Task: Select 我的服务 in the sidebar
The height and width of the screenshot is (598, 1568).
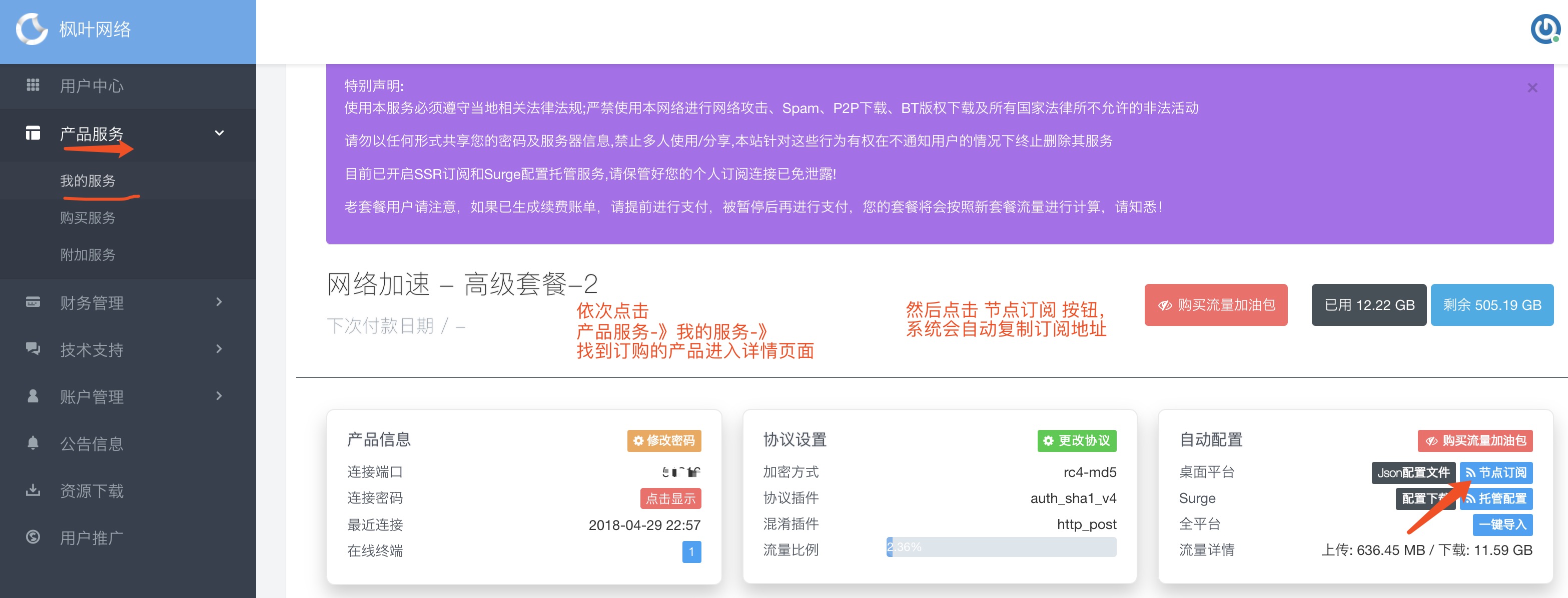Action: click(x=88, y=180)
